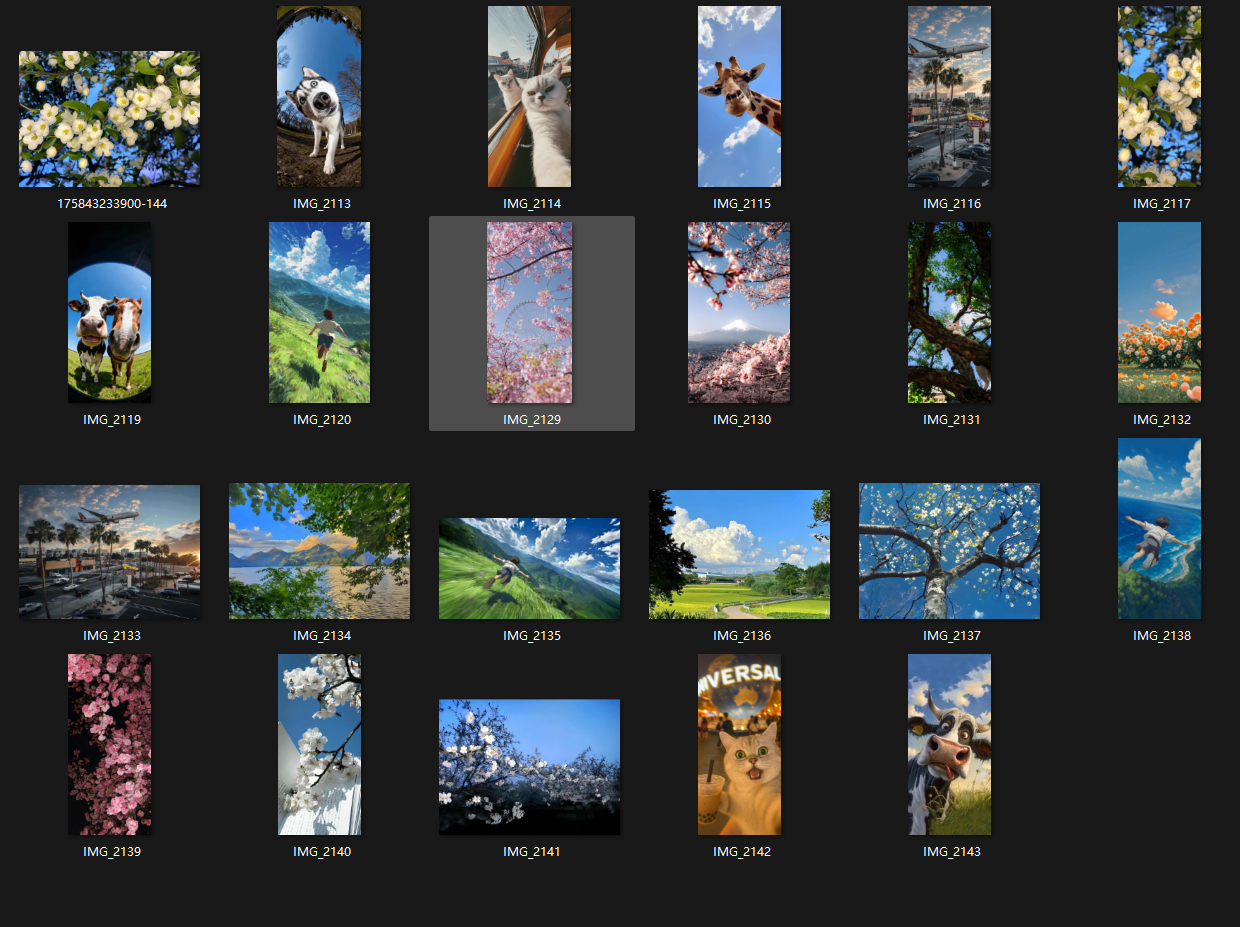Viewport: 1240px width, 927px height.
Task: Click the cartoon cow image IMG_2143
Action: [x=949, y=744]
